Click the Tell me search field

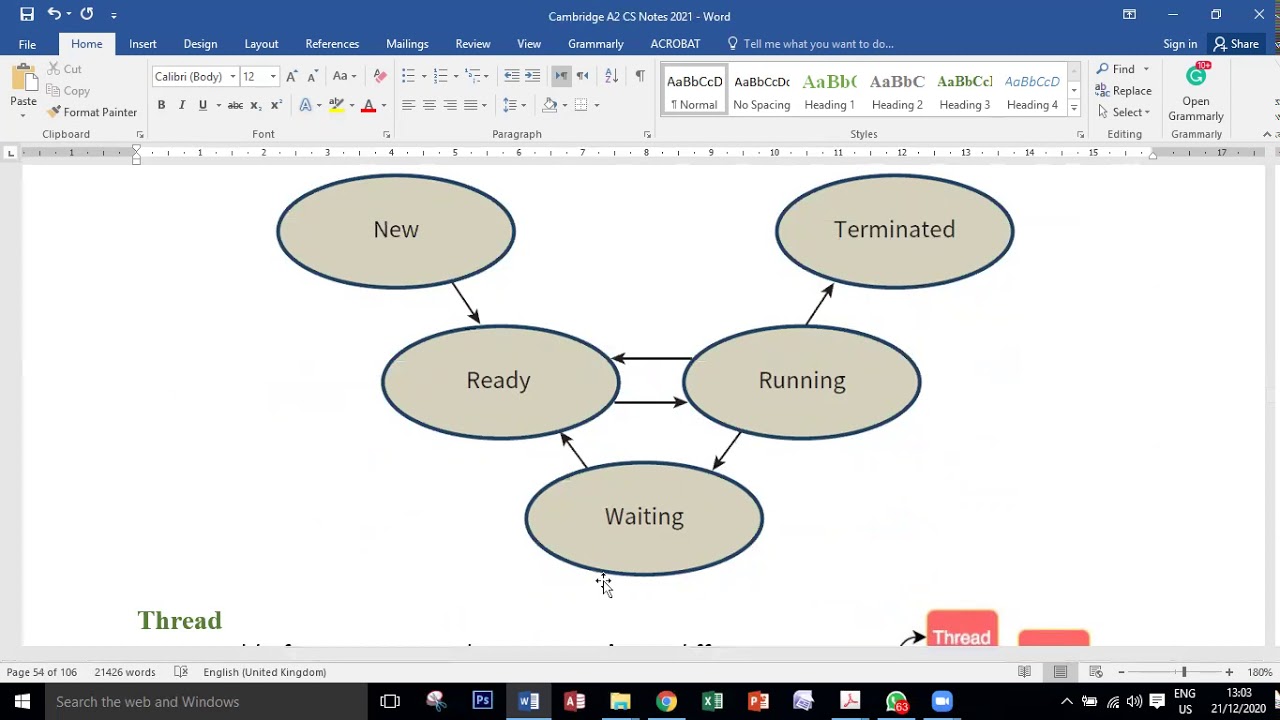(x=818, y=44)
